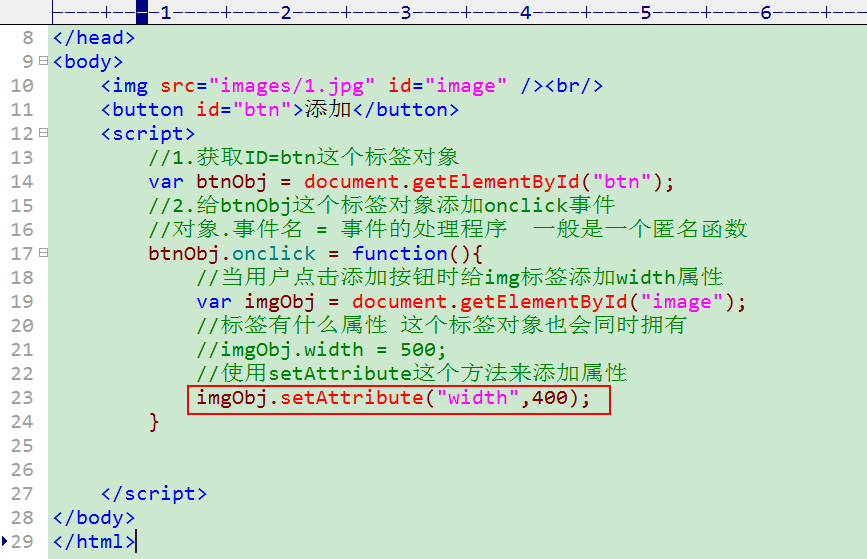
Task: Click the opening <script> tag
Action: click(x=148, y=134)
